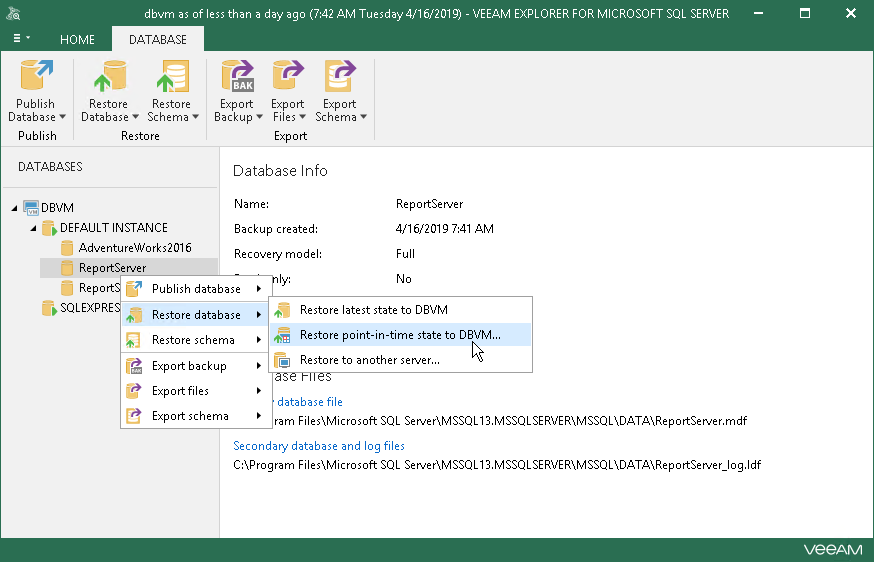This screenshot has height=562, width=874.
Task: Click the SQLEXPRESS instance icon
Action: click(x=50, y=308)
